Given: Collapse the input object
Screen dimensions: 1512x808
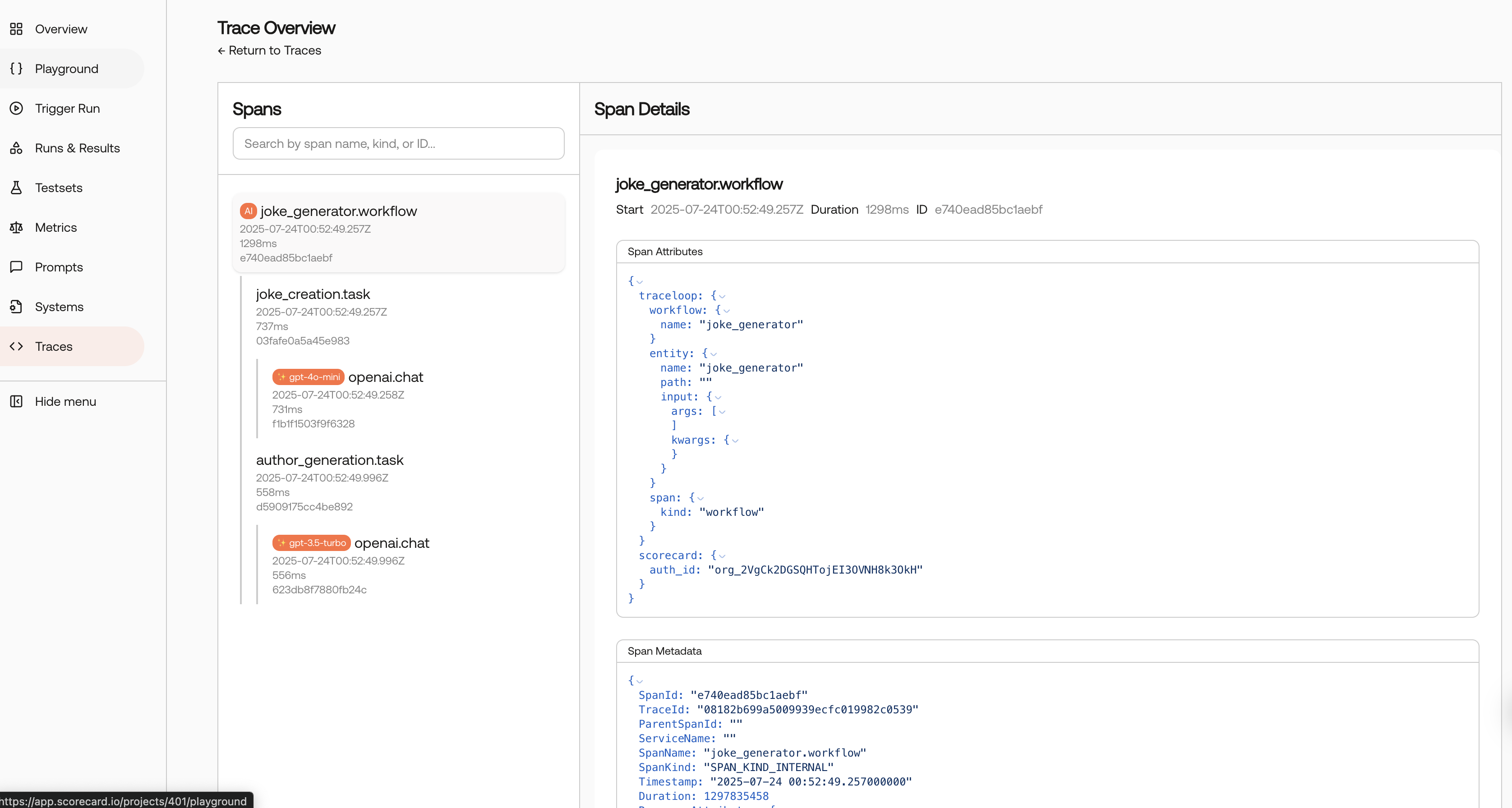Looking at the screenshot, I should pyautogui.click(x=718, y=397).
